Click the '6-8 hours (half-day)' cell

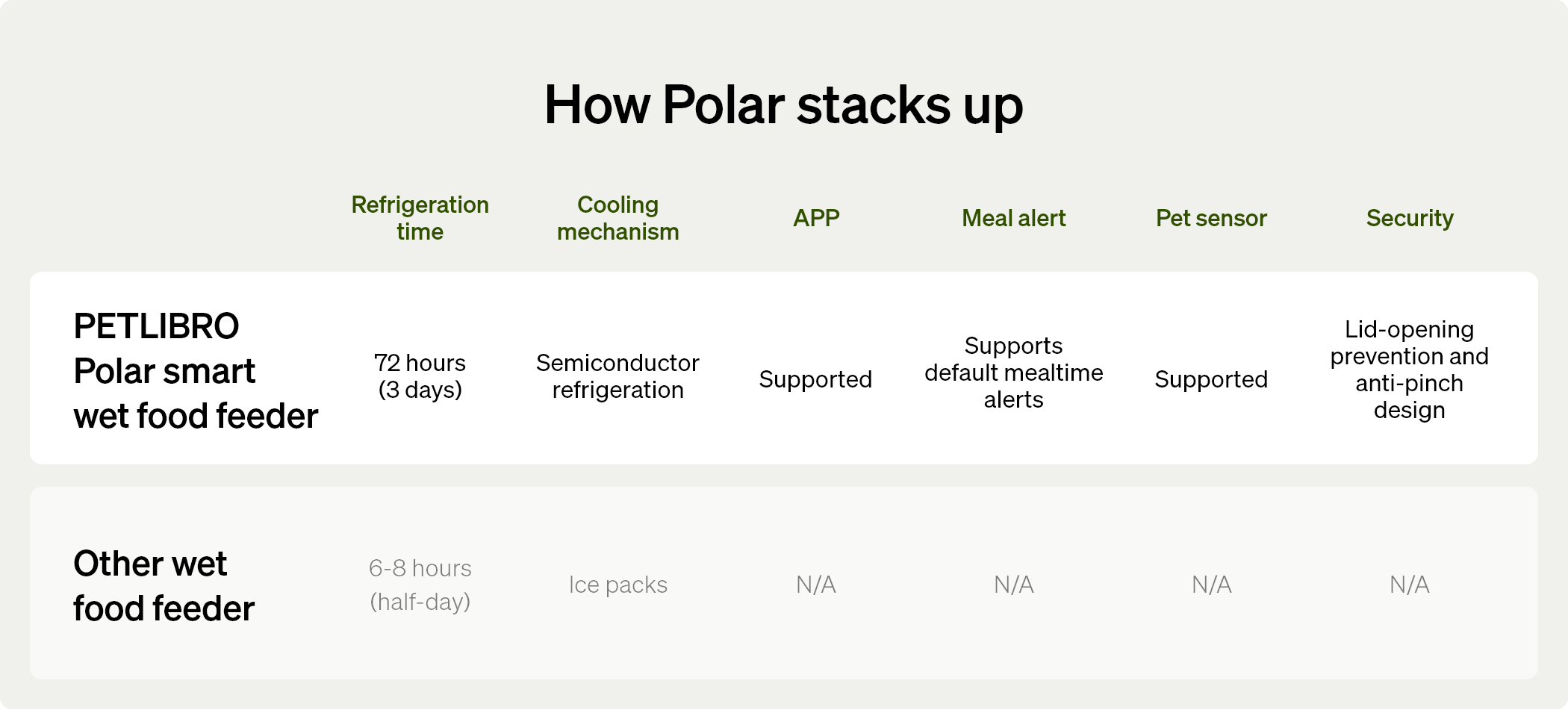click(x=420, y=585)
